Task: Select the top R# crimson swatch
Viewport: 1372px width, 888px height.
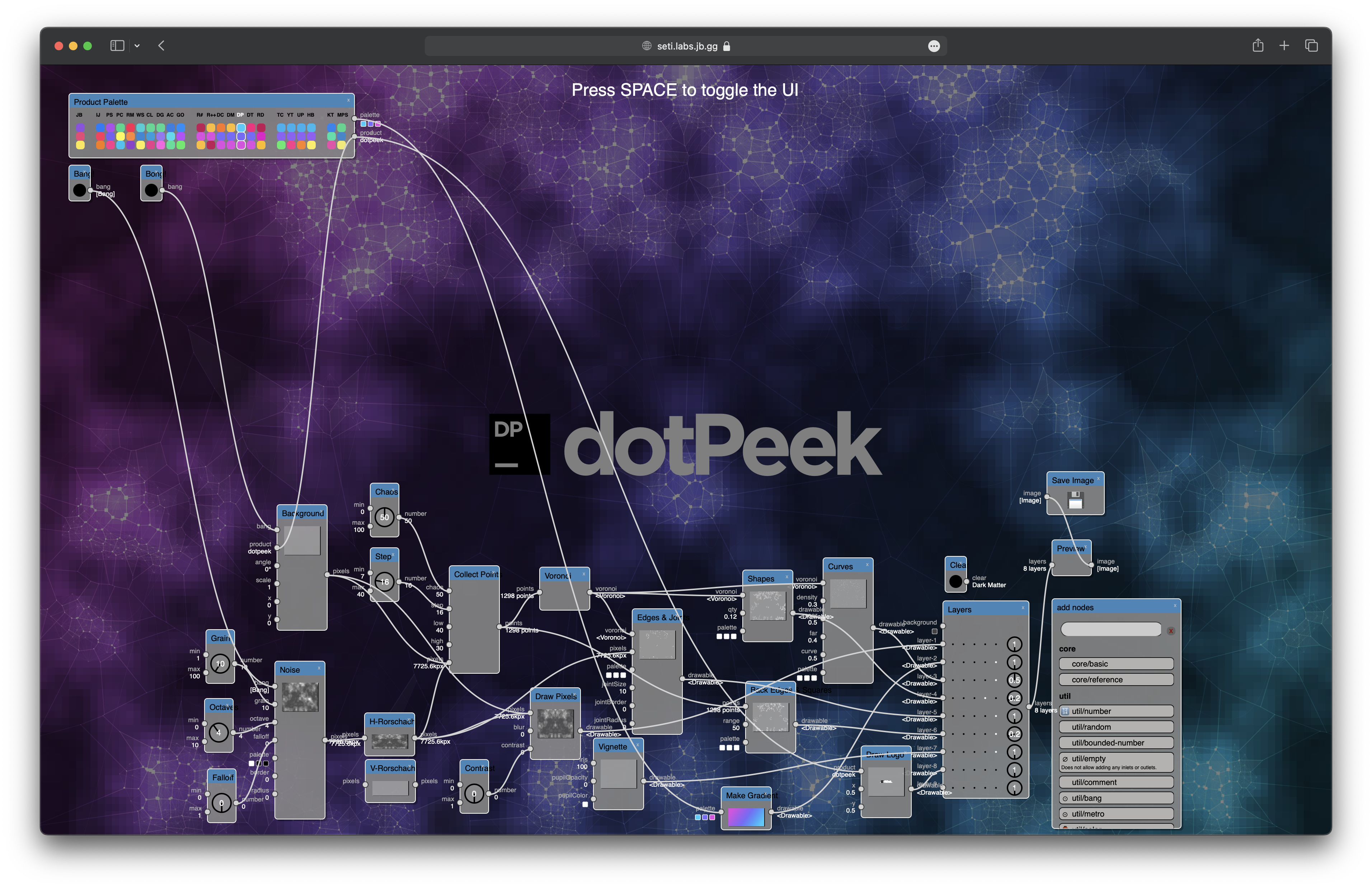Action: coord(201,127)
